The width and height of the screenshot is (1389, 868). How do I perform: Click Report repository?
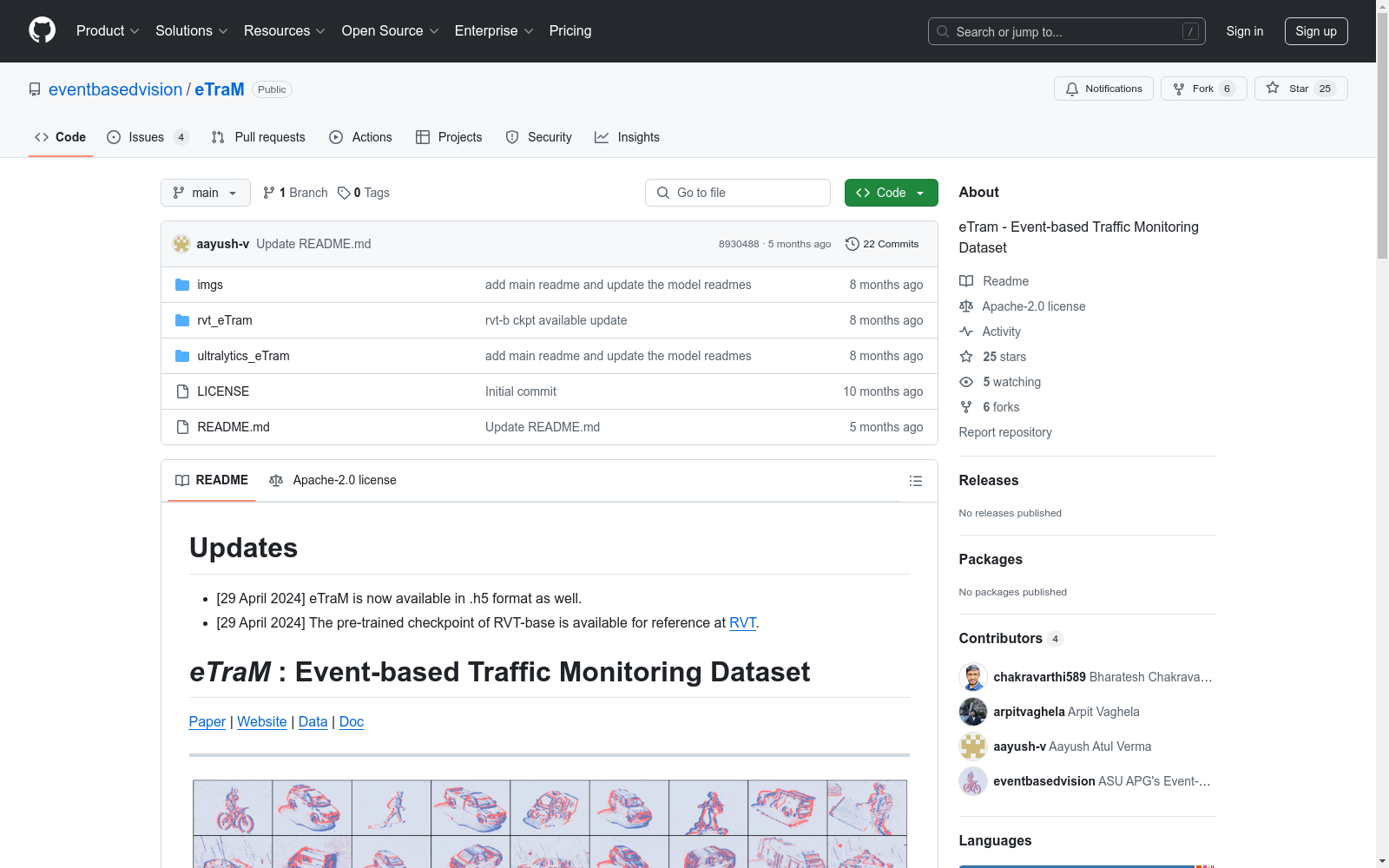[1005, 432]
